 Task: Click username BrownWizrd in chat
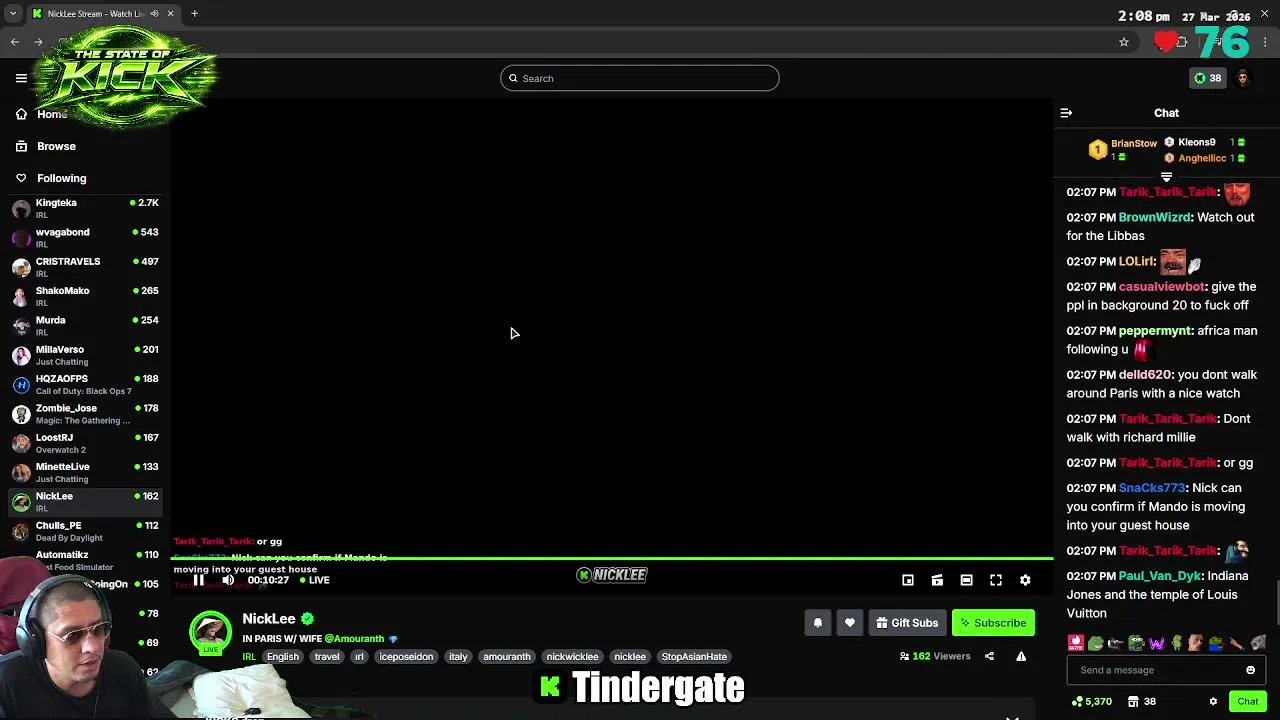coord(1155,217)
